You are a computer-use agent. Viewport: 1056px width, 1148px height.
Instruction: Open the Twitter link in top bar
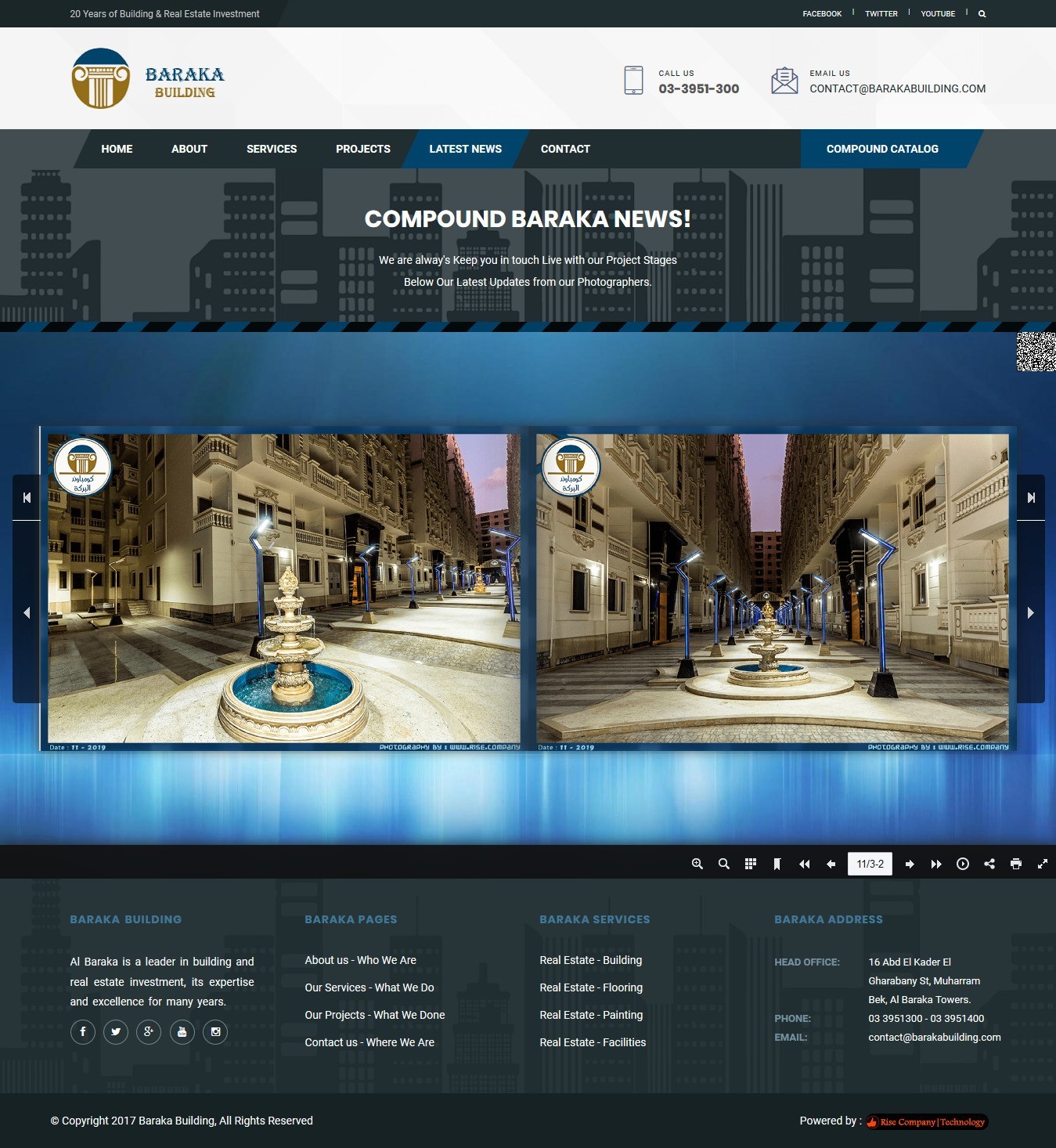pos(881,14)
